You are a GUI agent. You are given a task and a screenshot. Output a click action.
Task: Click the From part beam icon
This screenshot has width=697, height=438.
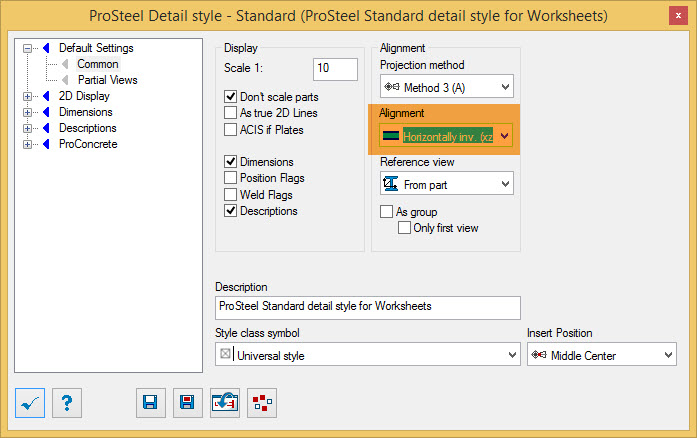click(391, 184)
